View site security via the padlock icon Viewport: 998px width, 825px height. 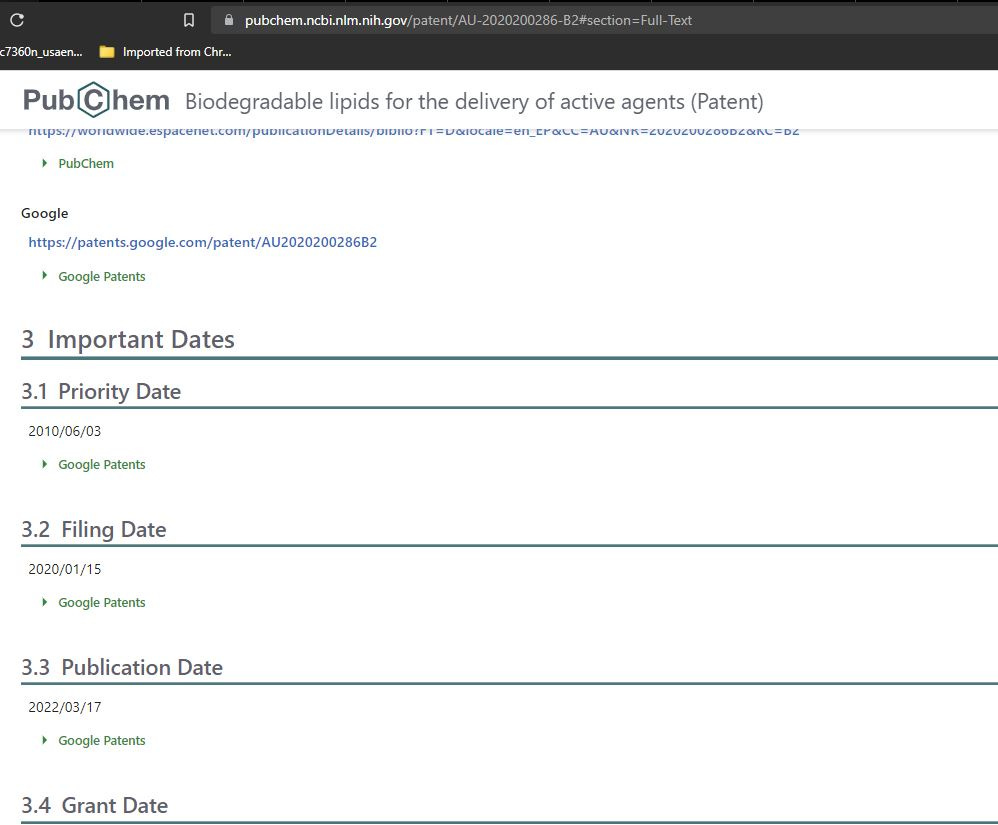229,20
